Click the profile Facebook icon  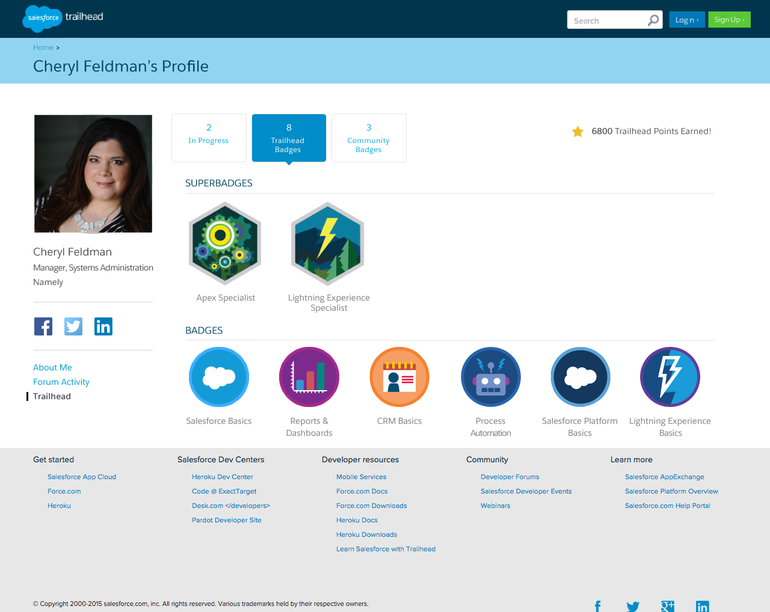43,326
